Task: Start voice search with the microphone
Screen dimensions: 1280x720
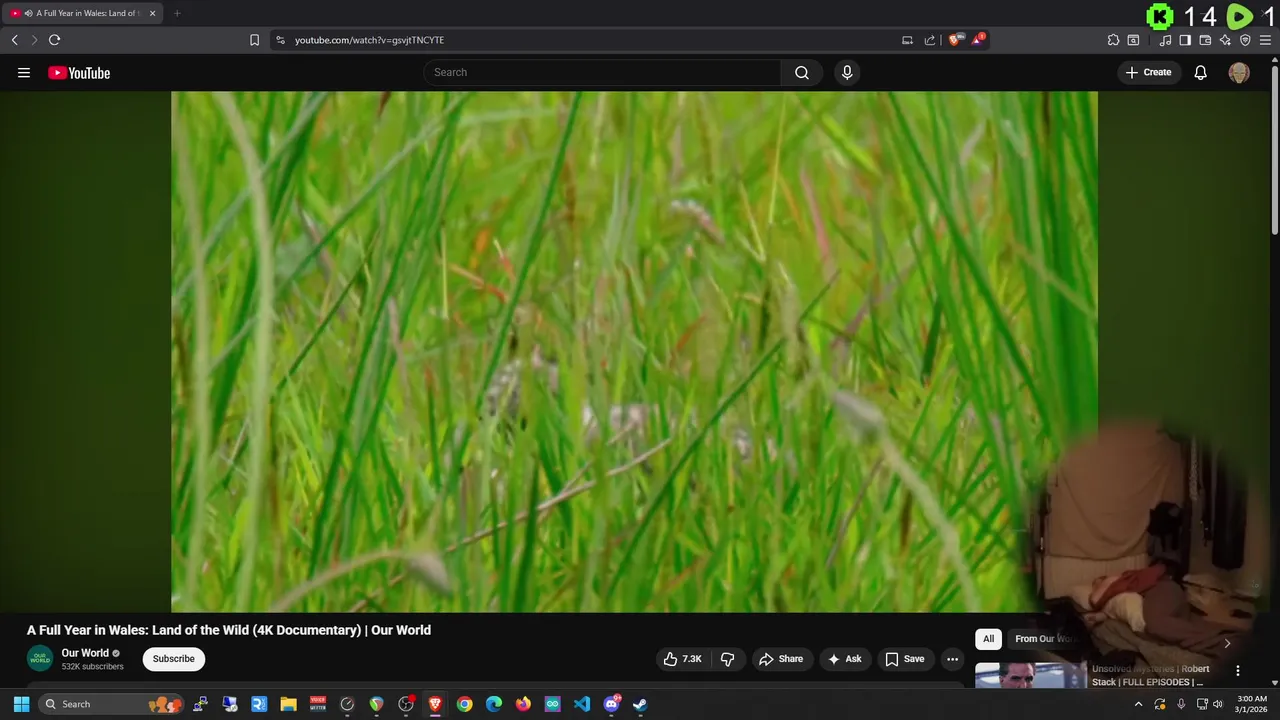Action: 847,72
